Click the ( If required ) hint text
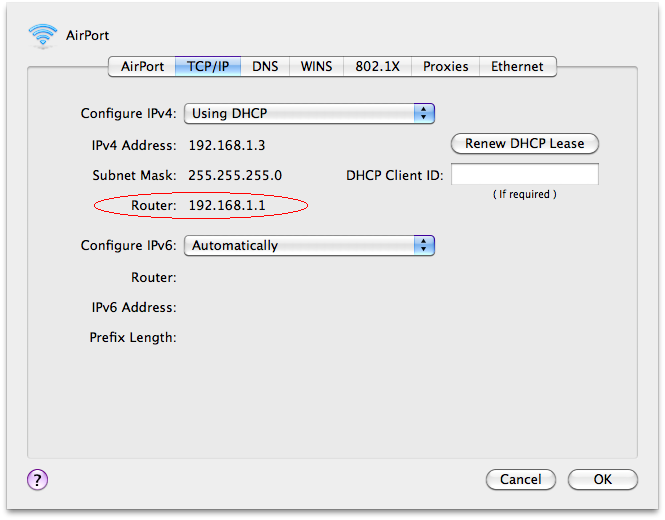665x520 pixels. [x=525, y=194]
